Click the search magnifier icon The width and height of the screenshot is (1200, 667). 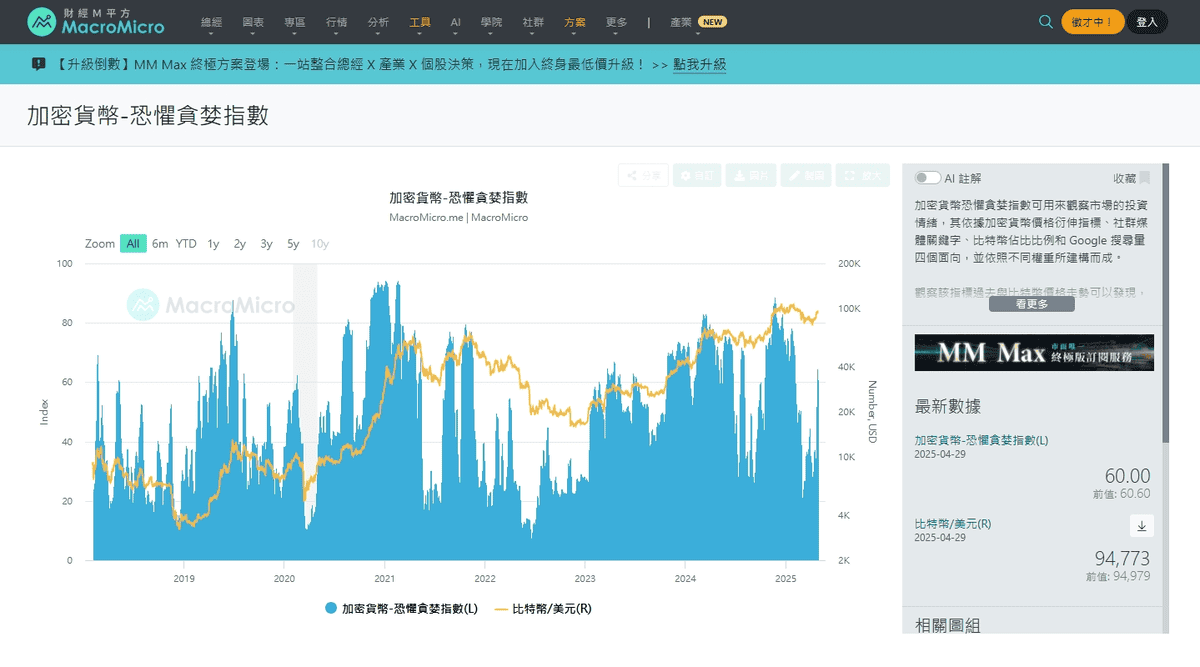coord(1045,21)
